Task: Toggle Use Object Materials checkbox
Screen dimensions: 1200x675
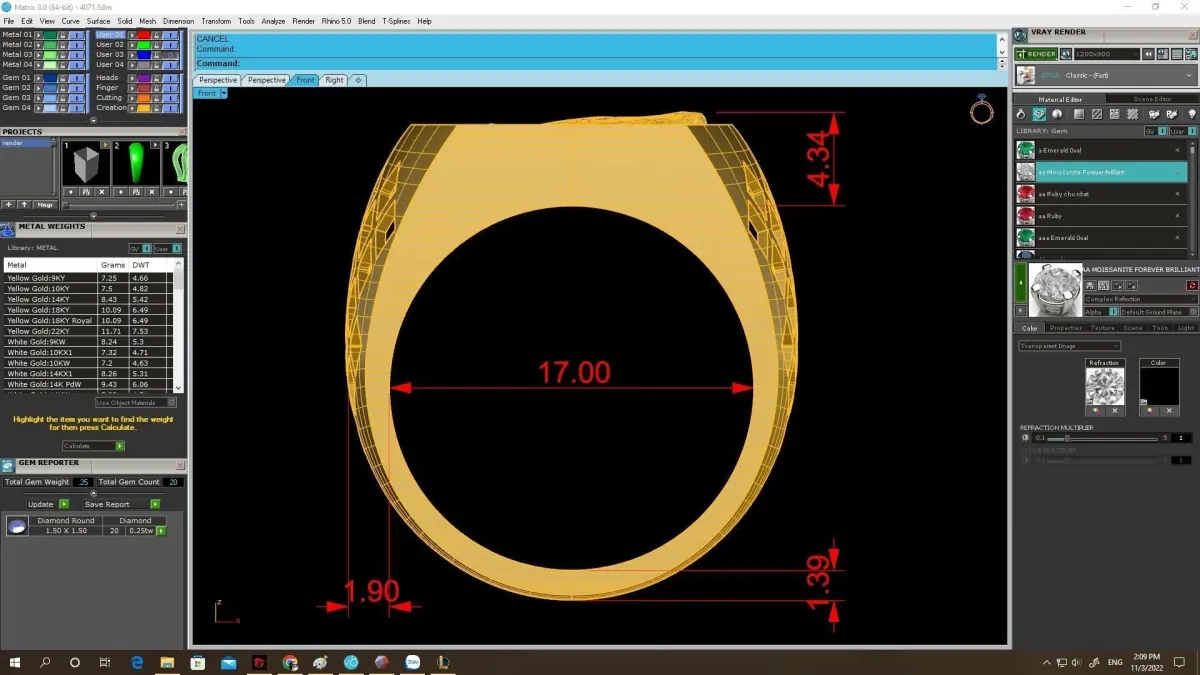Action: coord(171,403)
